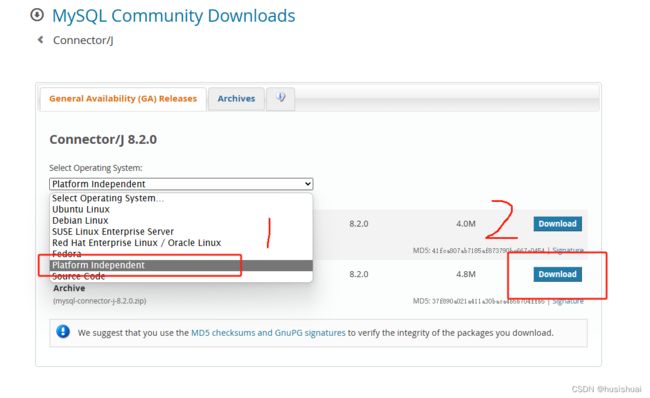Click the 4.0M file size value
650x398 pixels.
tap(466, 224)
